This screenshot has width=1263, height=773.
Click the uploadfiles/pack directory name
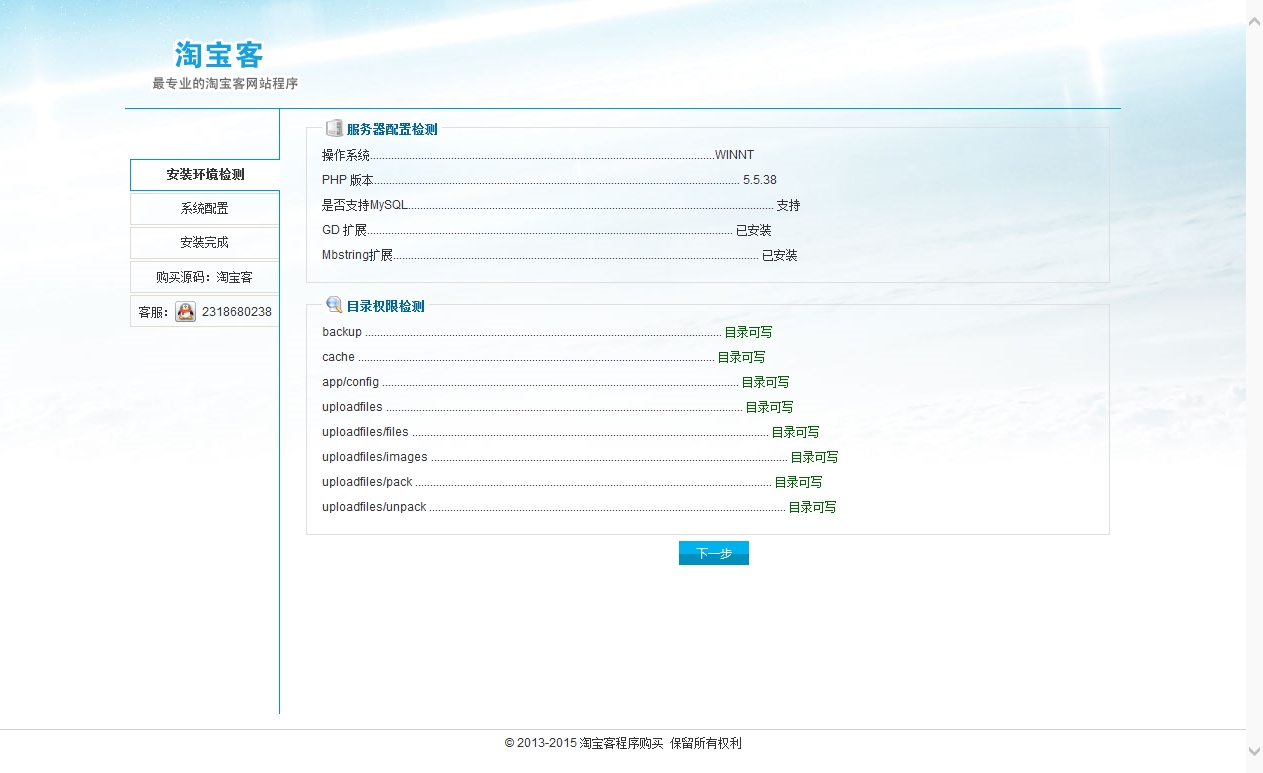click(367, 482)
